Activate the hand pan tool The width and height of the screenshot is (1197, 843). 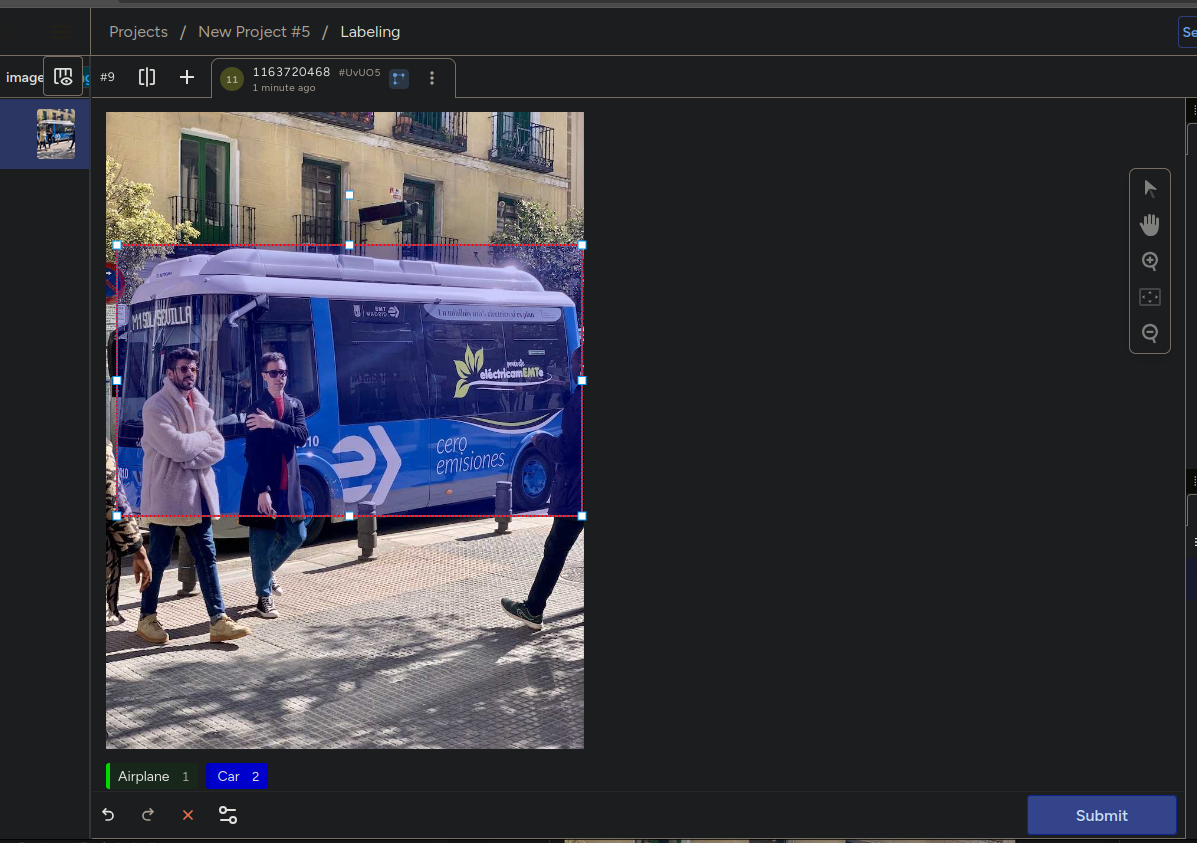pos(1150,224)
